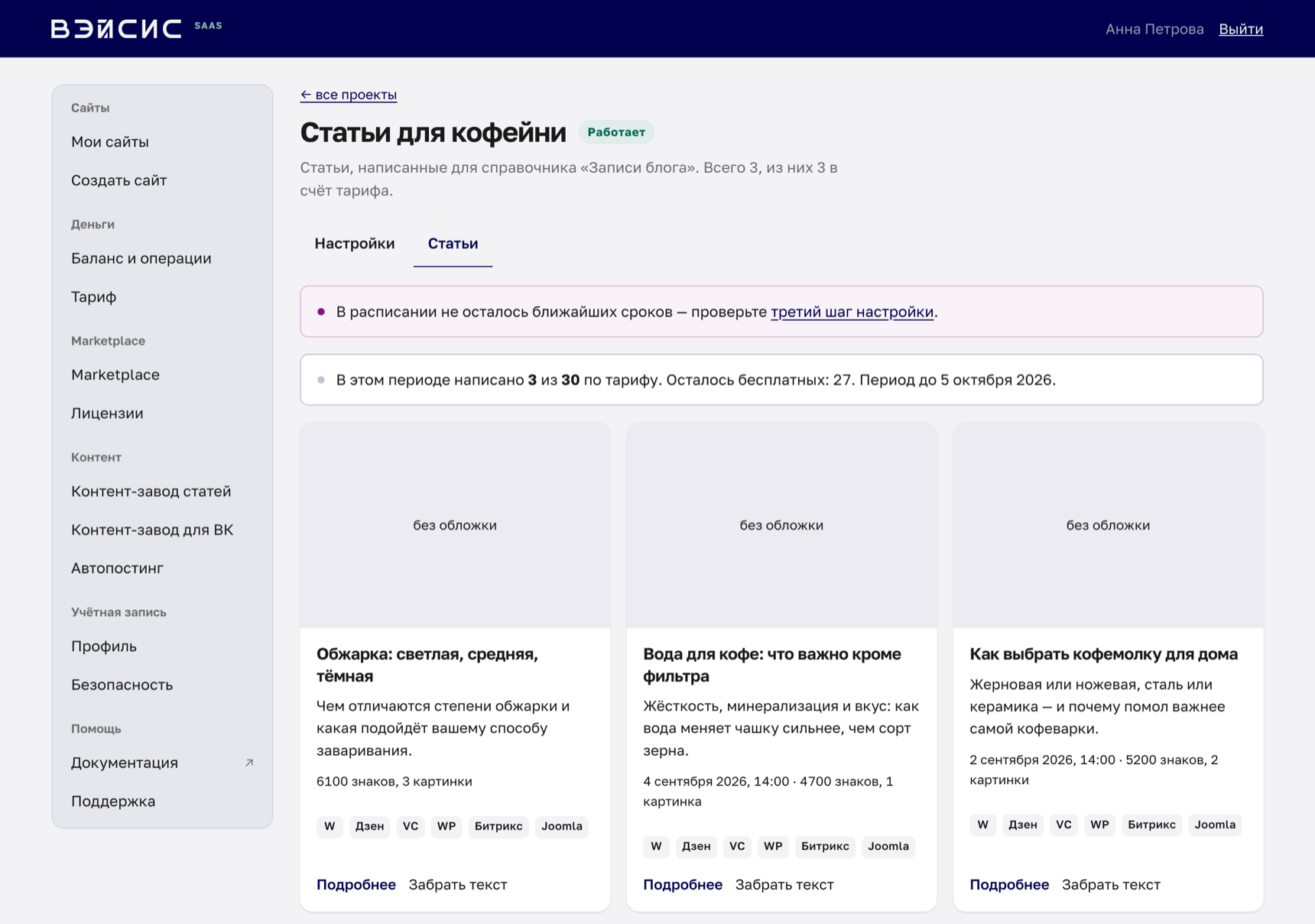Image resolution: width=1315 pixels, height=924 pixels.
Task: Click the external link arrow beside Документация
Action: (x=249, y=763)
